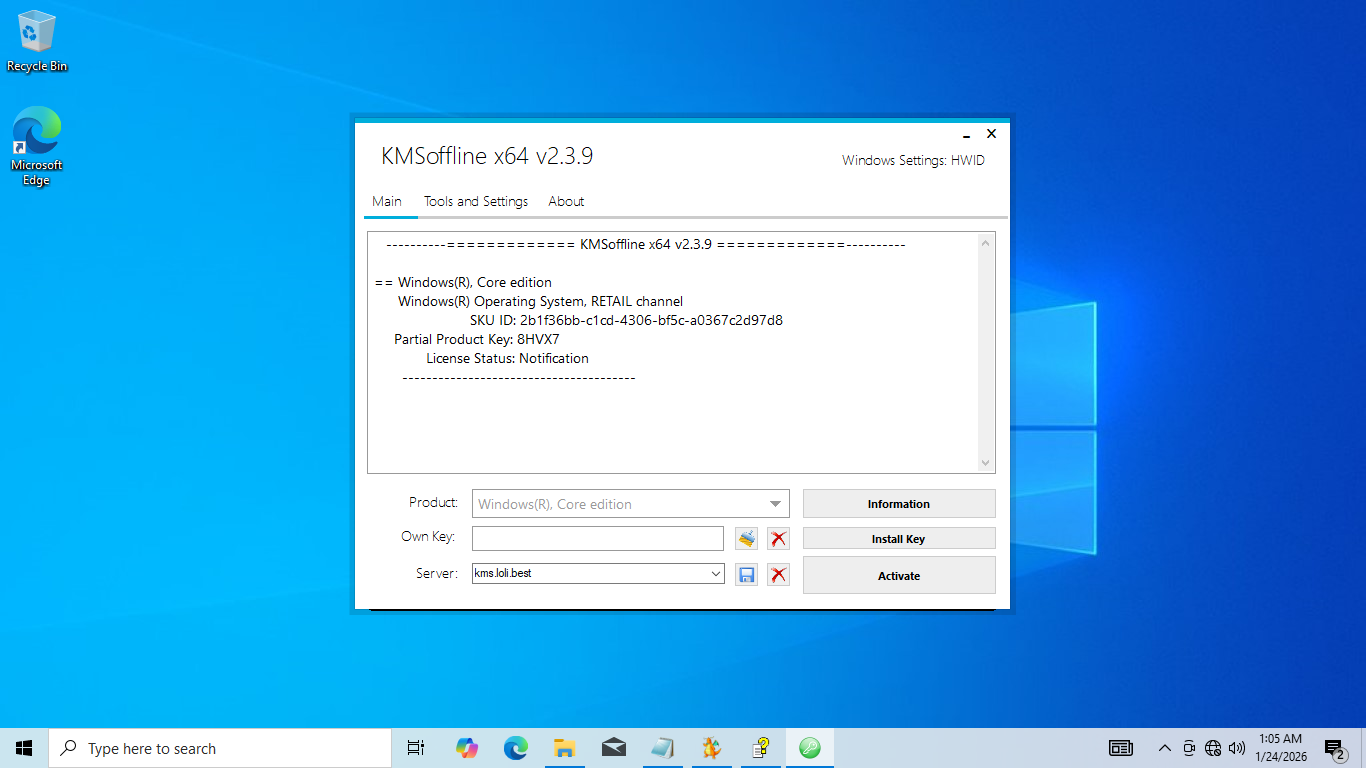Open the Recycle Bin desktop icon
This screenshot has height=768, width=1366.
37,42
